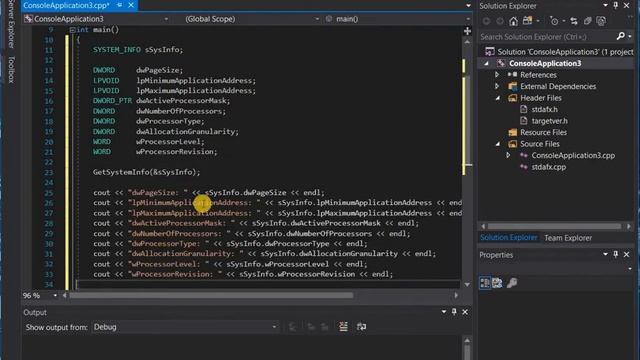Click editor horizontal scrollbar thumb
This screenshot has height=360, width=640.
211,295
